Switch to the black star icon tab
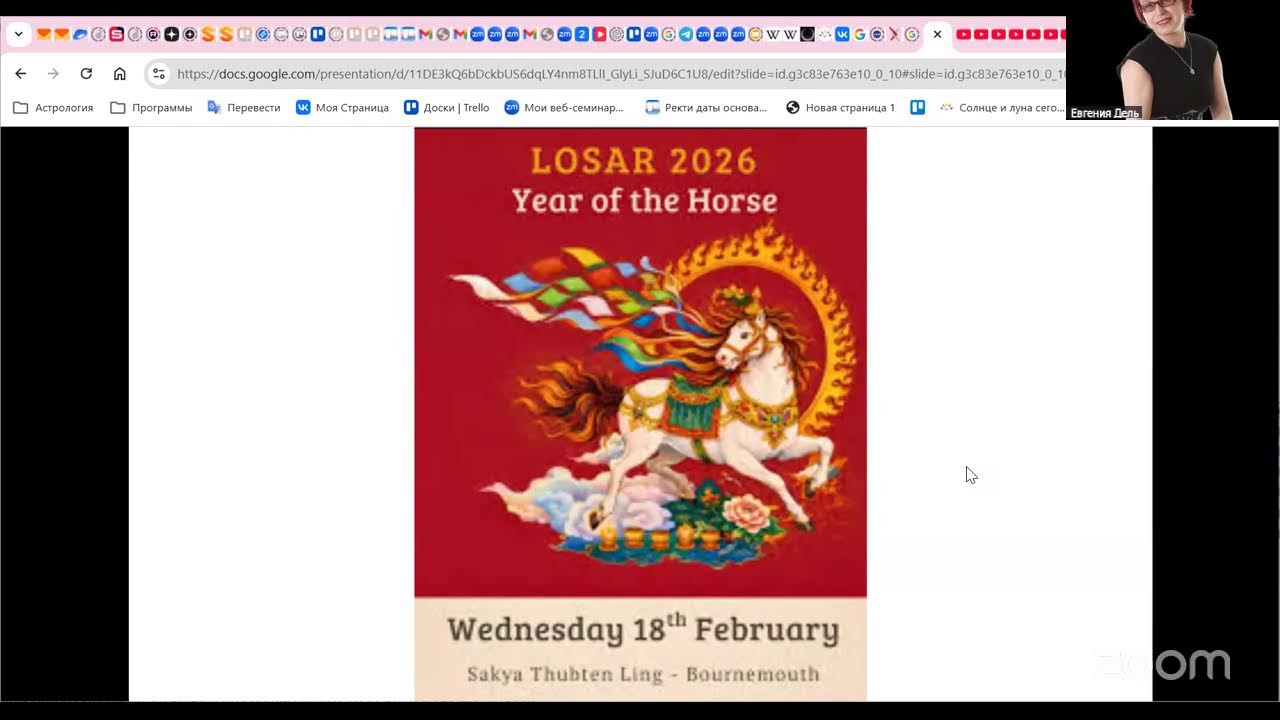The image size is (1280, 720). (x=171, y=34)
